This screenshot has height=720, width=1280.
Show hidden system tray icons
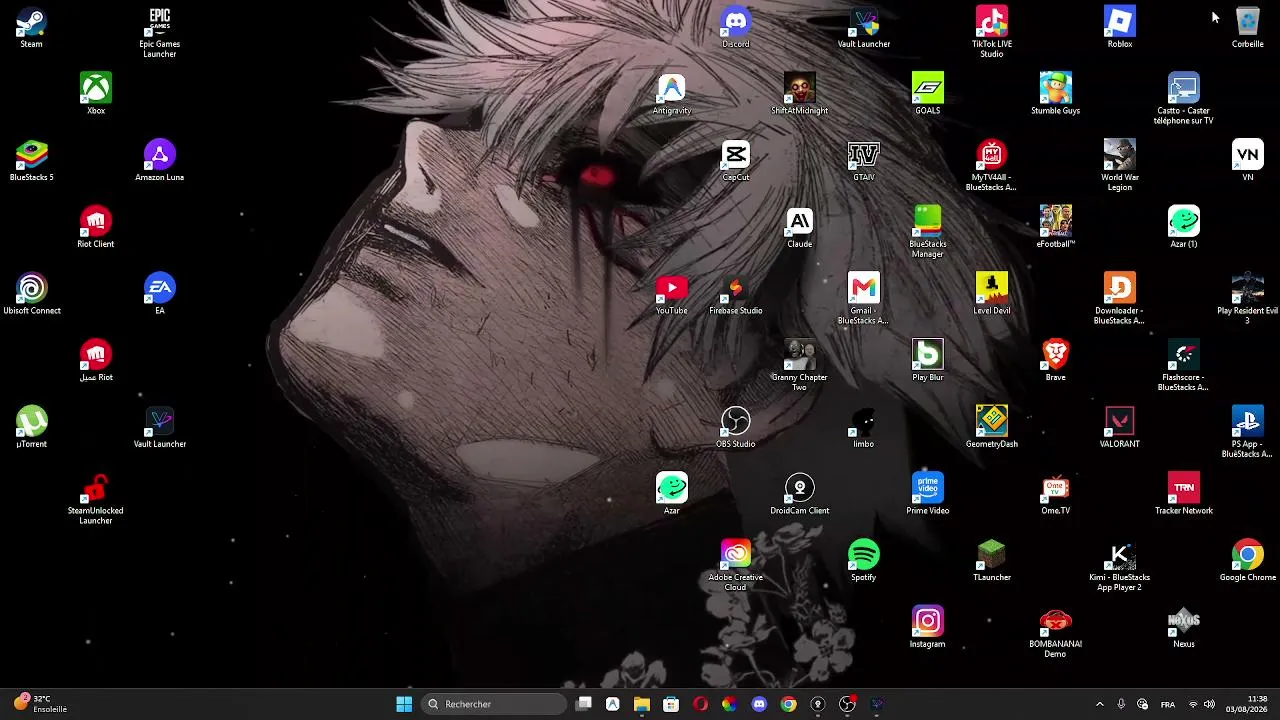[1100, 704]
